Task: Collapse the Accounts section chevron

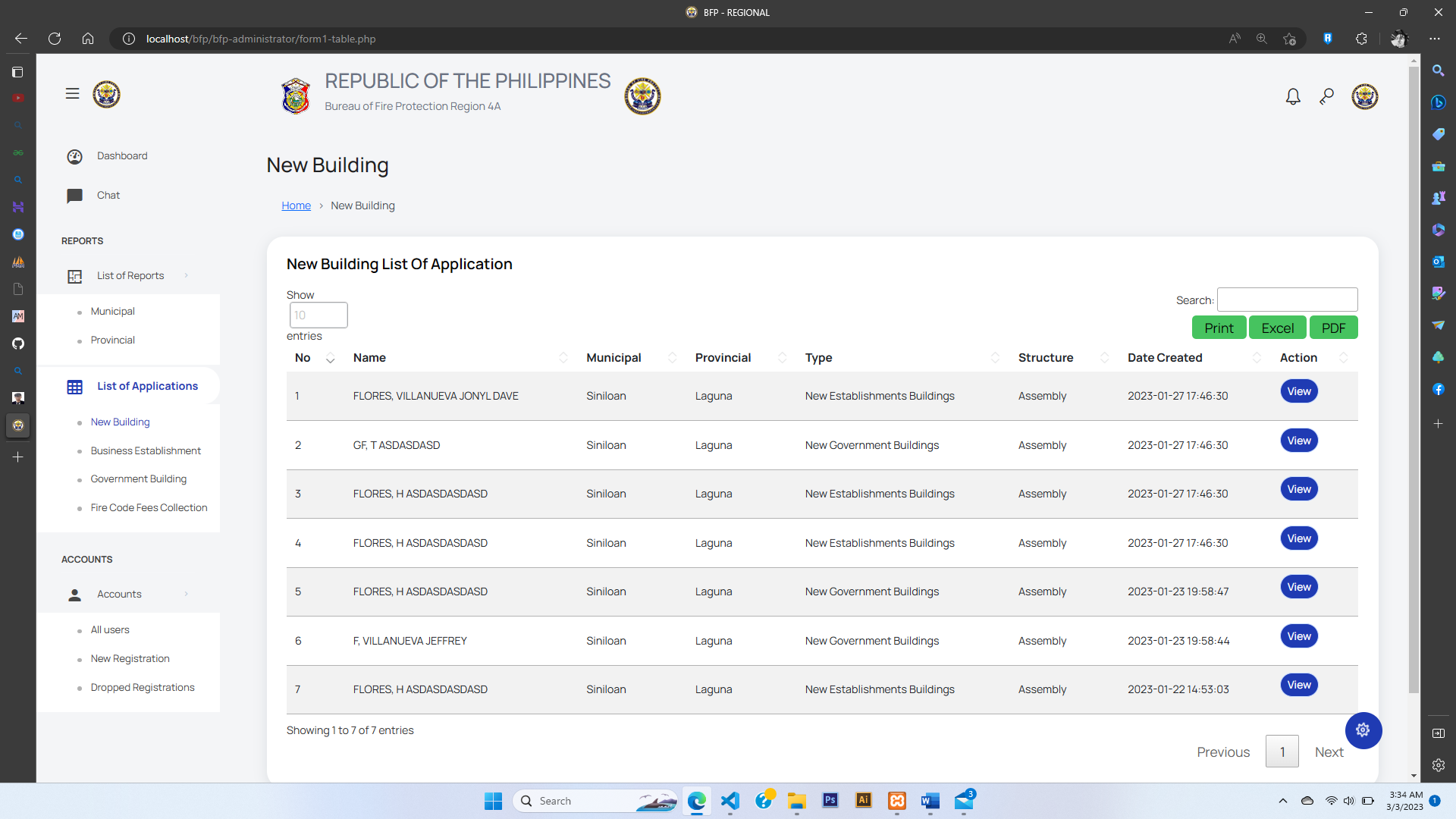Action: coord(187,595)
